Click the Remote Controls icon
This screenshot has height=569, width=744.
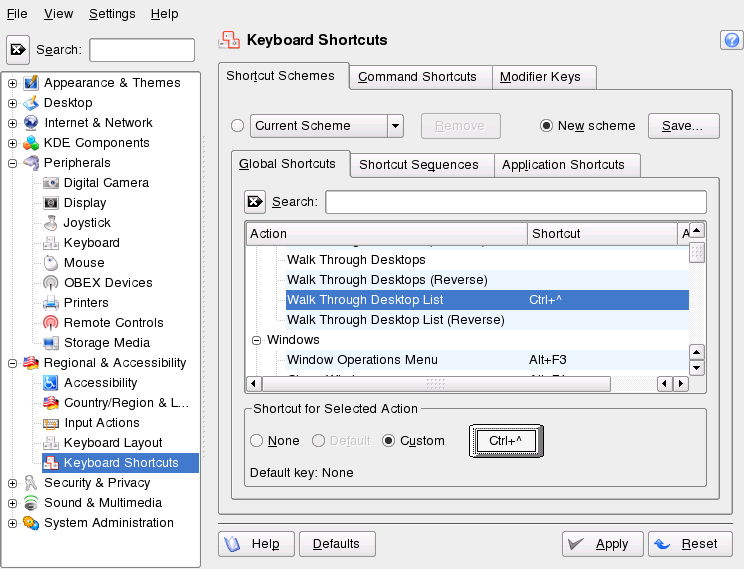pos(51,323)
